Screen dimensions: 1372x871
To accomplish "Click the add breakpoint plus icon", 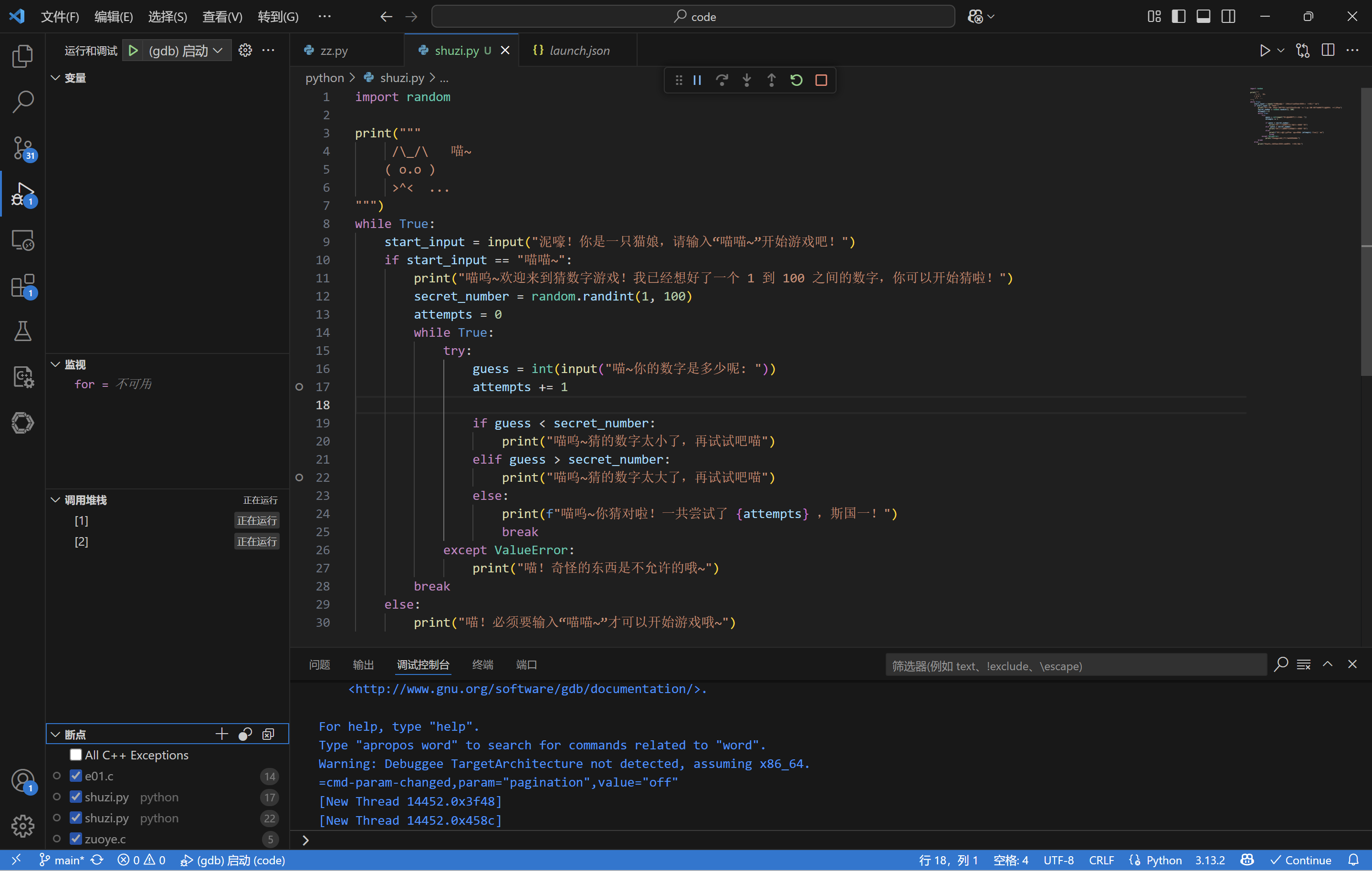I will pos(221,734).
